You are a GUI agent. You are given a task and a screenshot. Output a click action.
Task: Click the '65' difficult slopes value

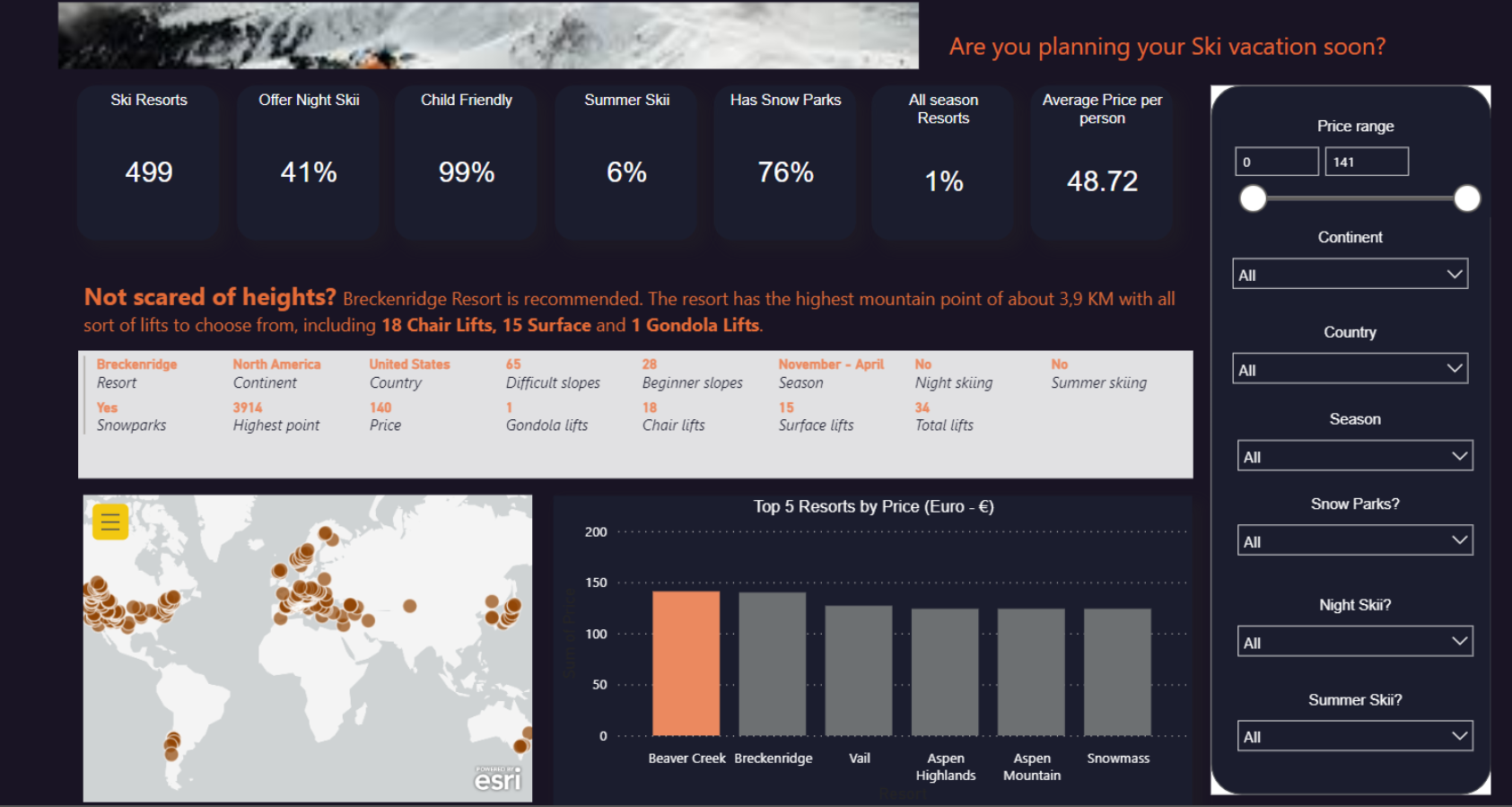tap(513, 364)
